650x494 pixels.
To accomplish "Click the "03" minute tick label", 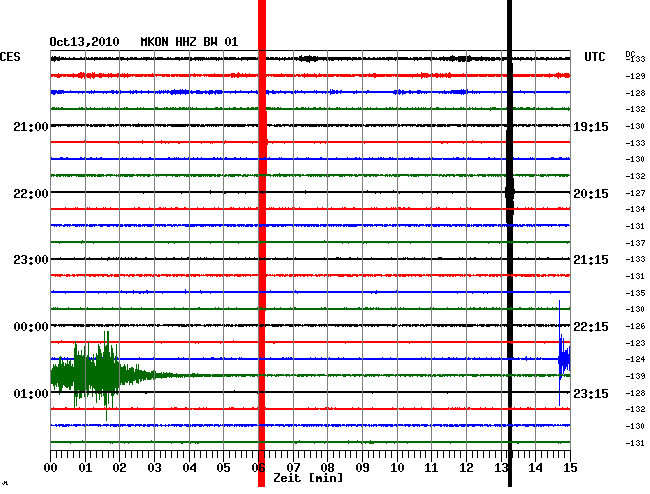I will pos(154,468).
